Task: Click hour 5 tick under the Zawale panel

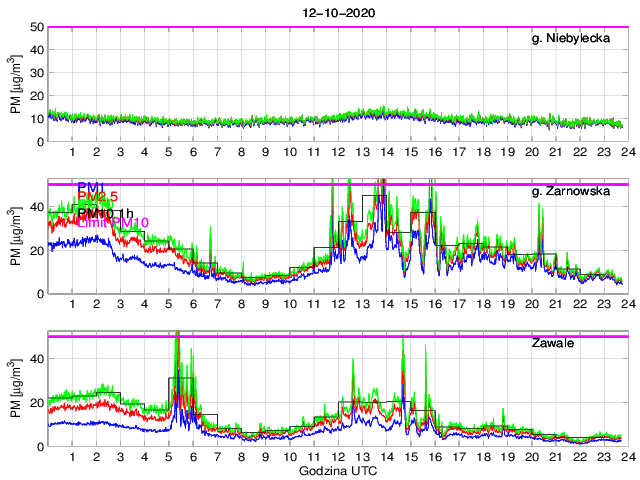Action: coord(169,457)
